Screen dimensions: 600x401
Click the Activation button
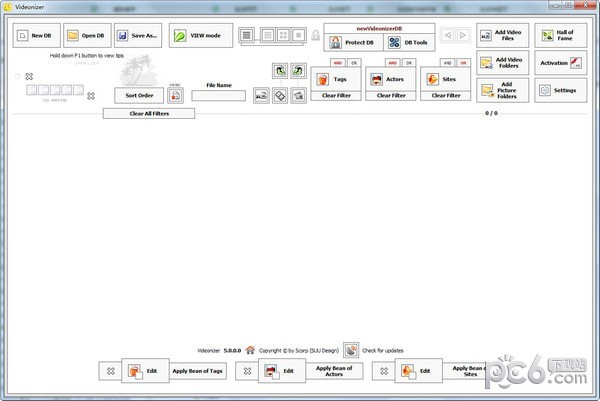click(x=560, y=62)
